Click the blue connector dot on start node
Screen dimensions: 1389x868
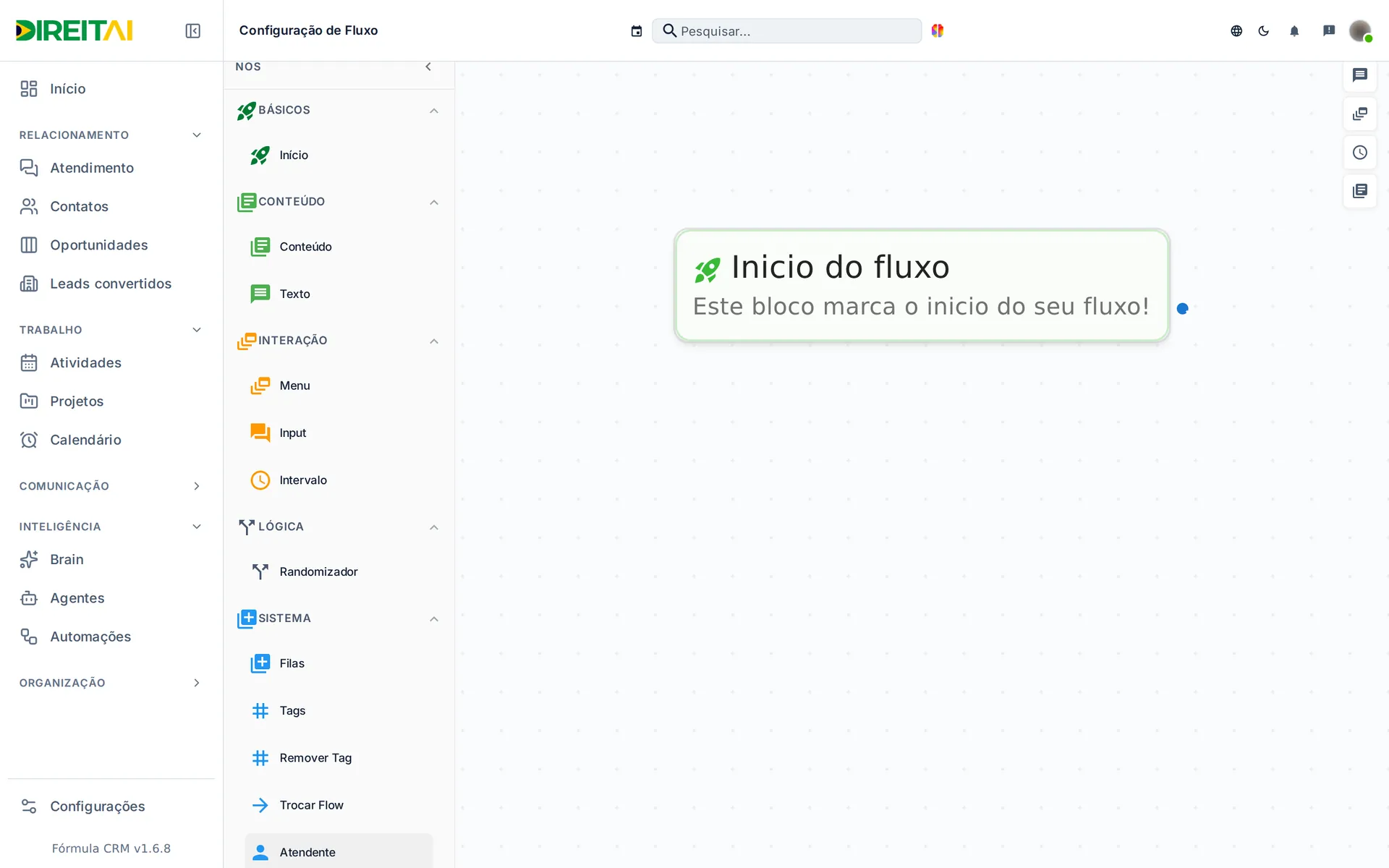tap(1183, 309)
